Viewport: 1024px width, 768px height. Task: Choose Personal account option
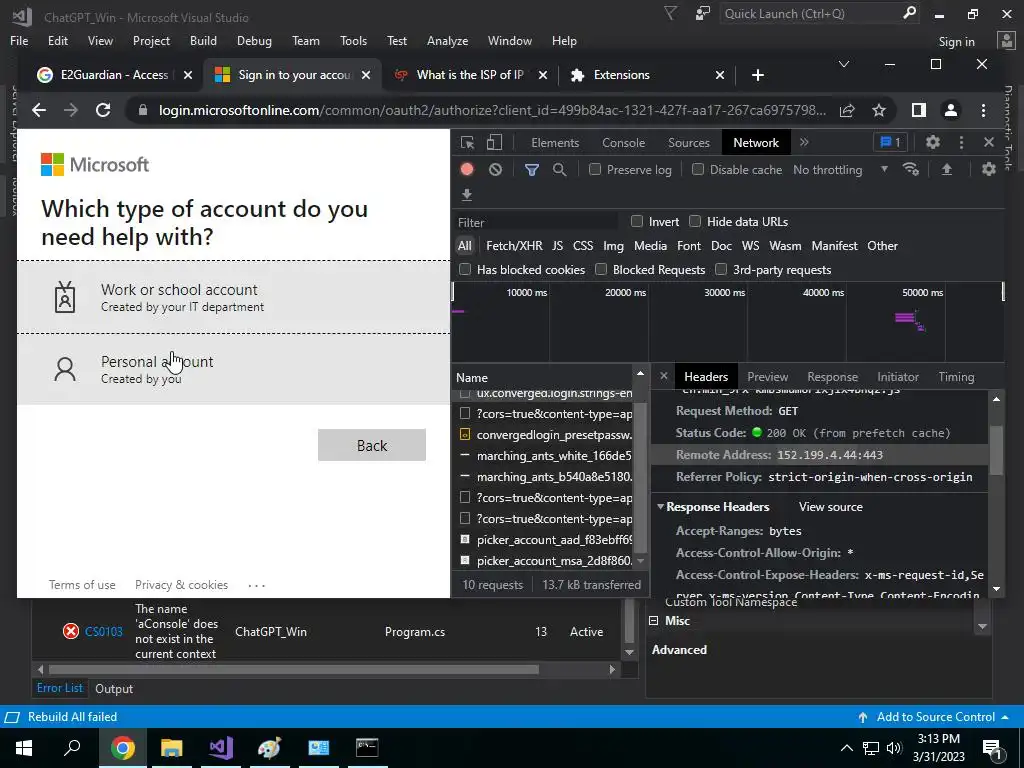[233, 369]
